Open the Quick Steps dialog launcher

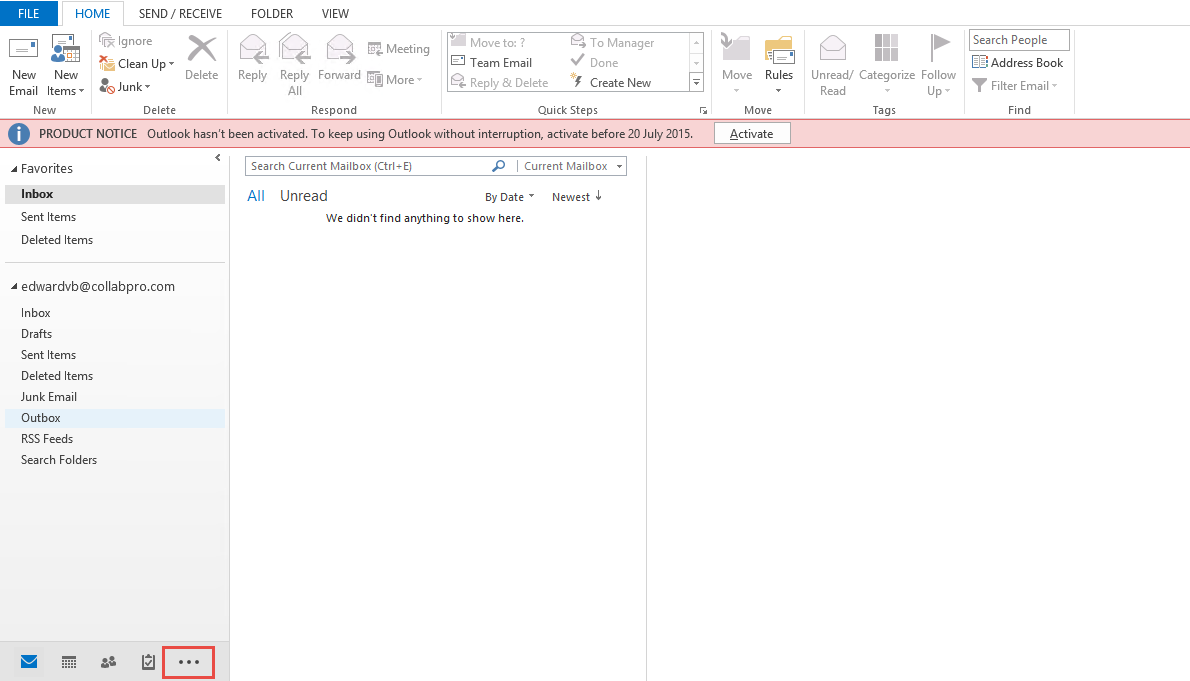(703, 111)
